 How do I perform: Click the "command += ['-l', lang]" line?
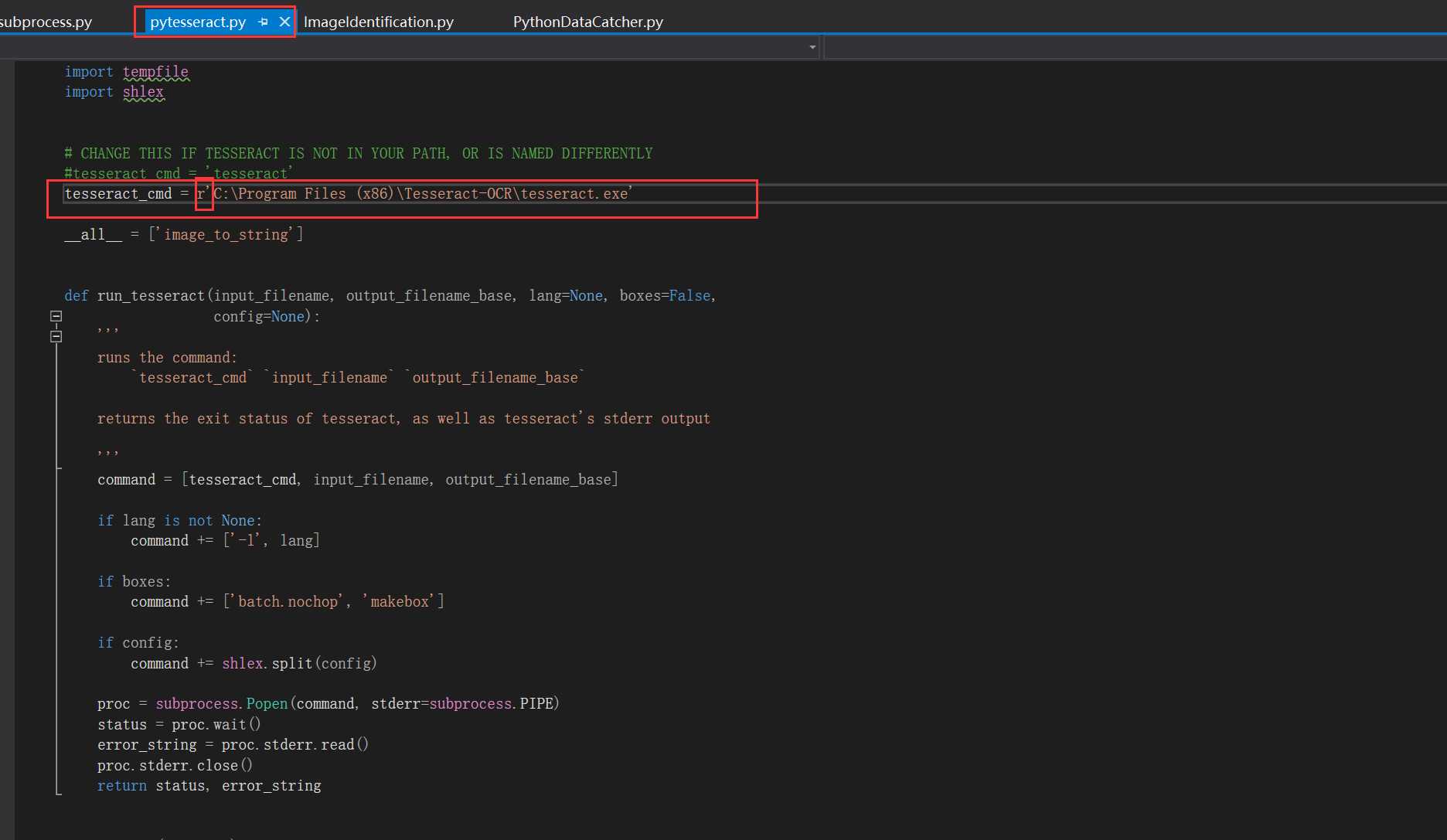[x=225, y=540]
